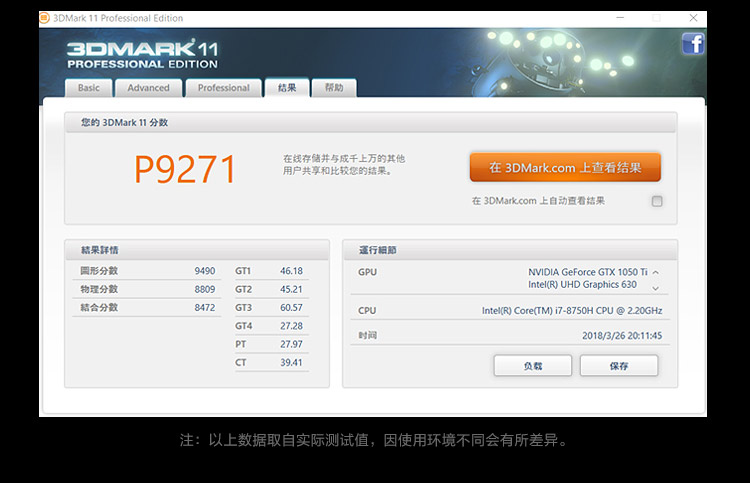Image resolution: width=750 pixels, height=483 pixels.
Task: Close the 3DMark 11 window
Action: tap(694, 18)
